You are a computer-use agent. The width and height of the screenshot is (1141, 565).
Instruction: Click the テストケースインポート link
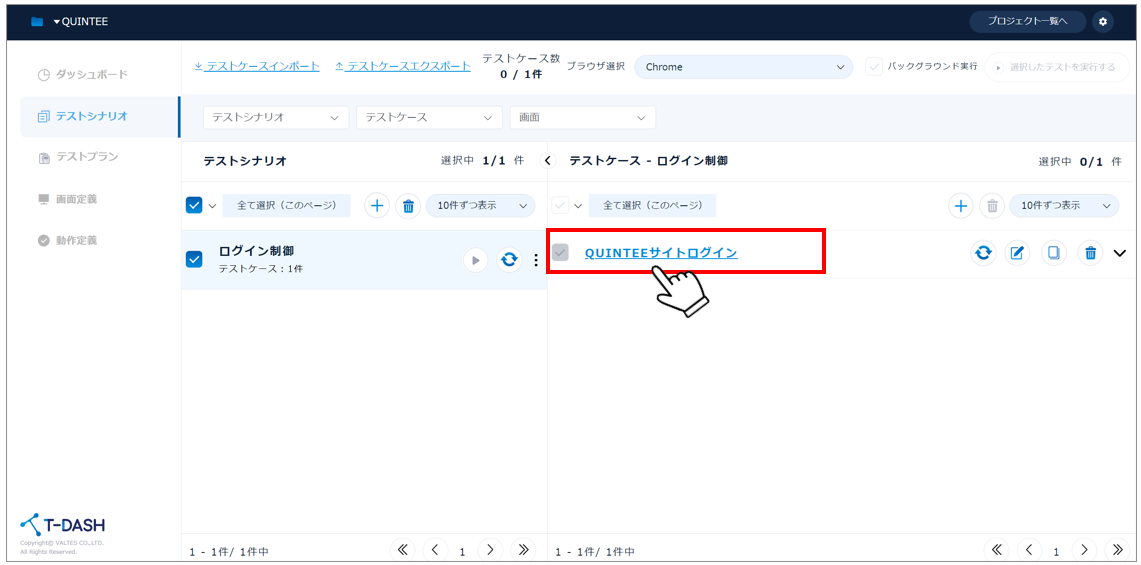coord(257,66)
